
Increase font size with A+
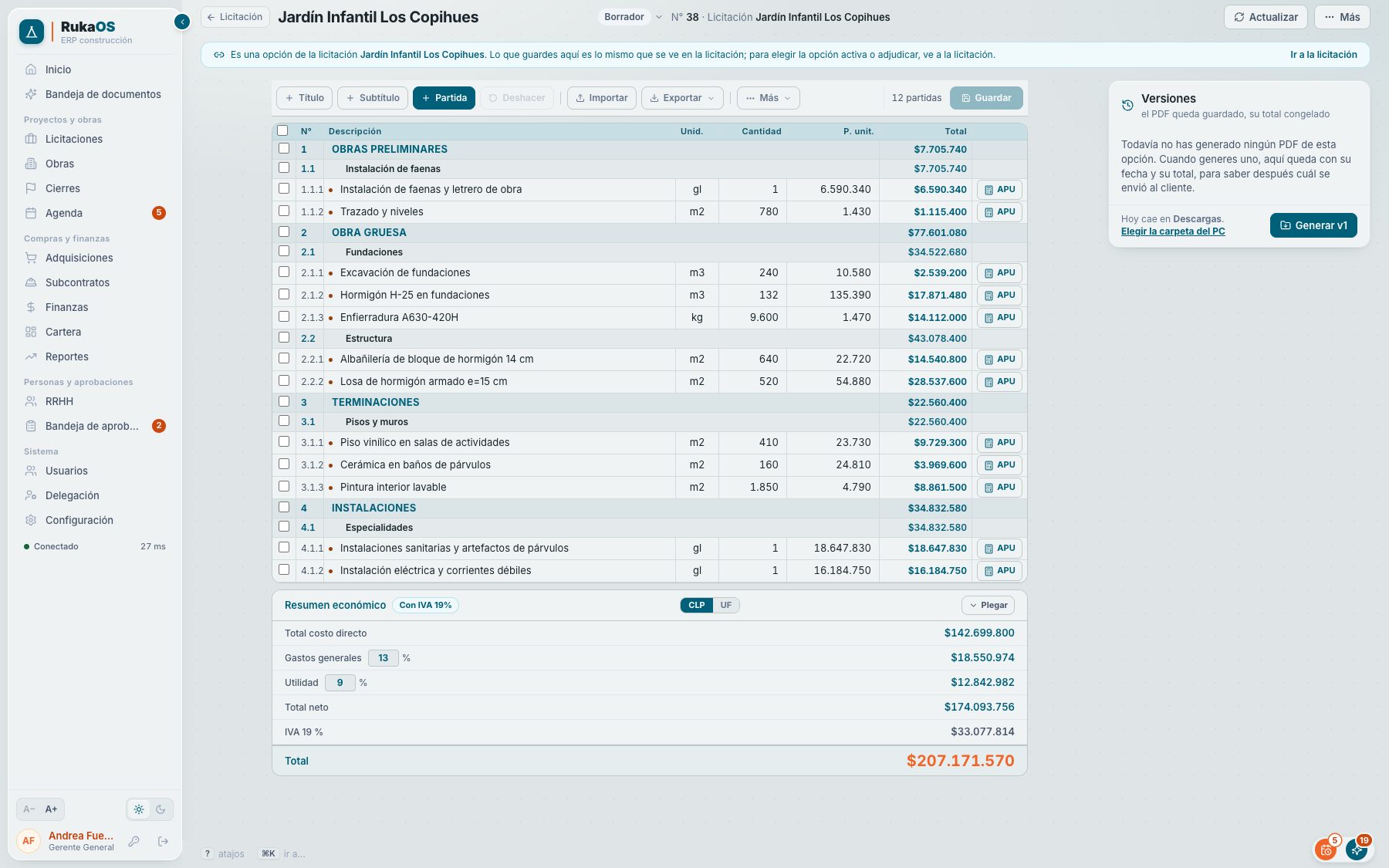tap(51, 809)
